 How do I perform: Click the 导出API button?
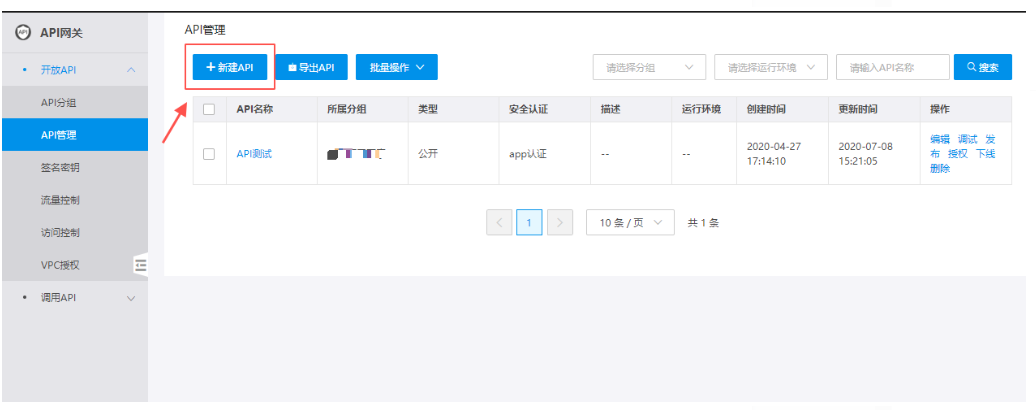[x=311, y=67]
